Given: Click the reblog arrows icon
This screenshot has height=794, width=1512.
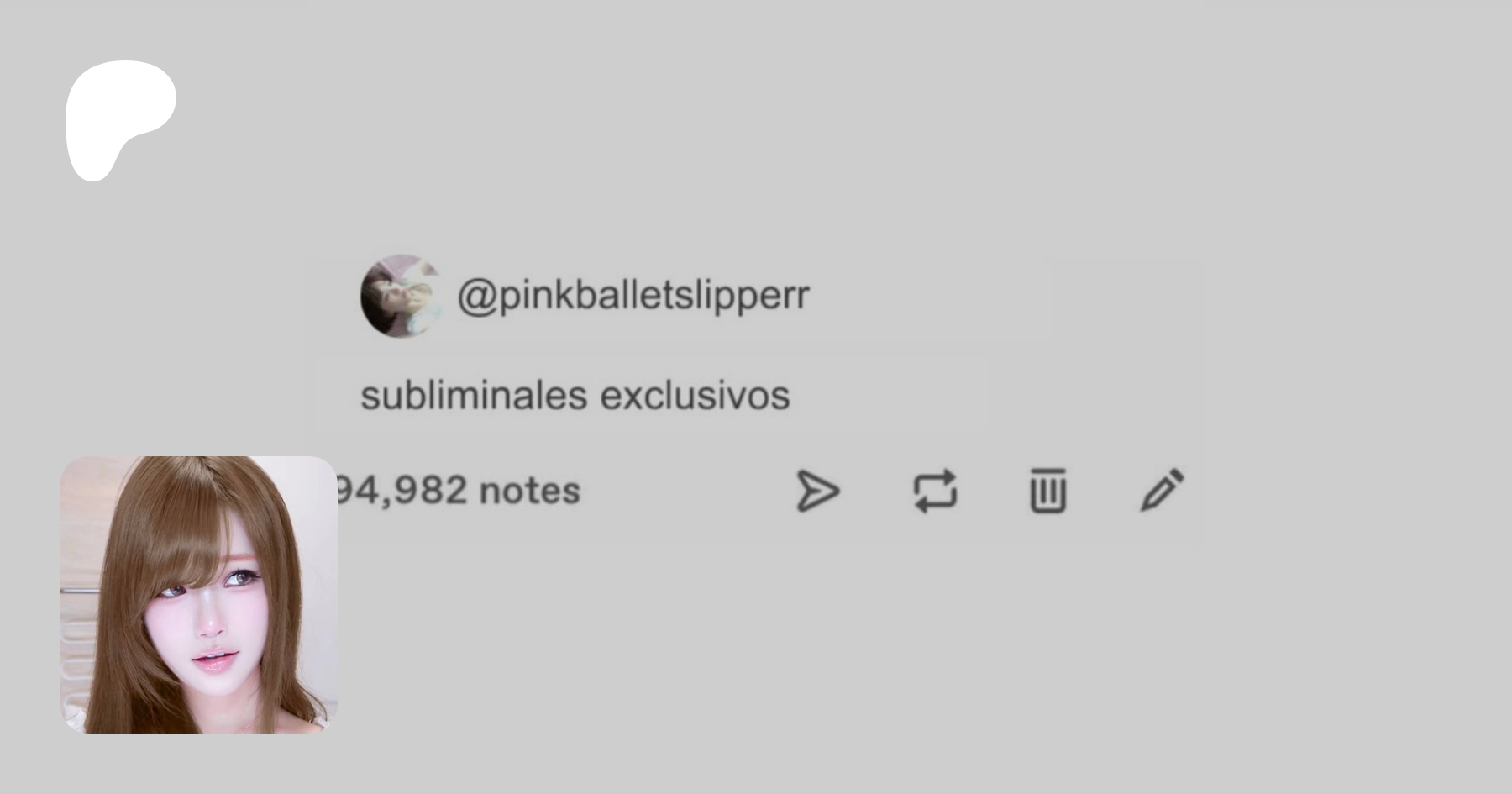Looking at the screenshot, I should [x=935, y=491].
